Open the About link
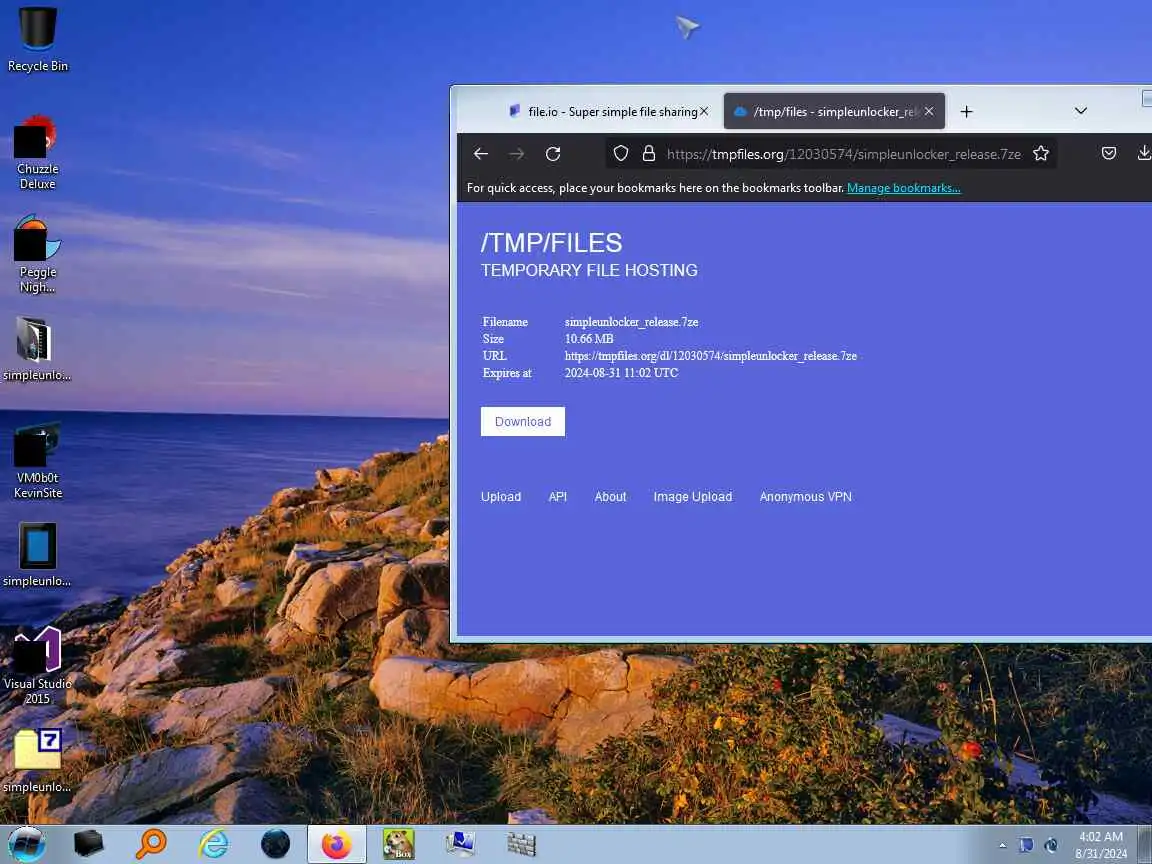1152x864 pixels. (611, 497)
